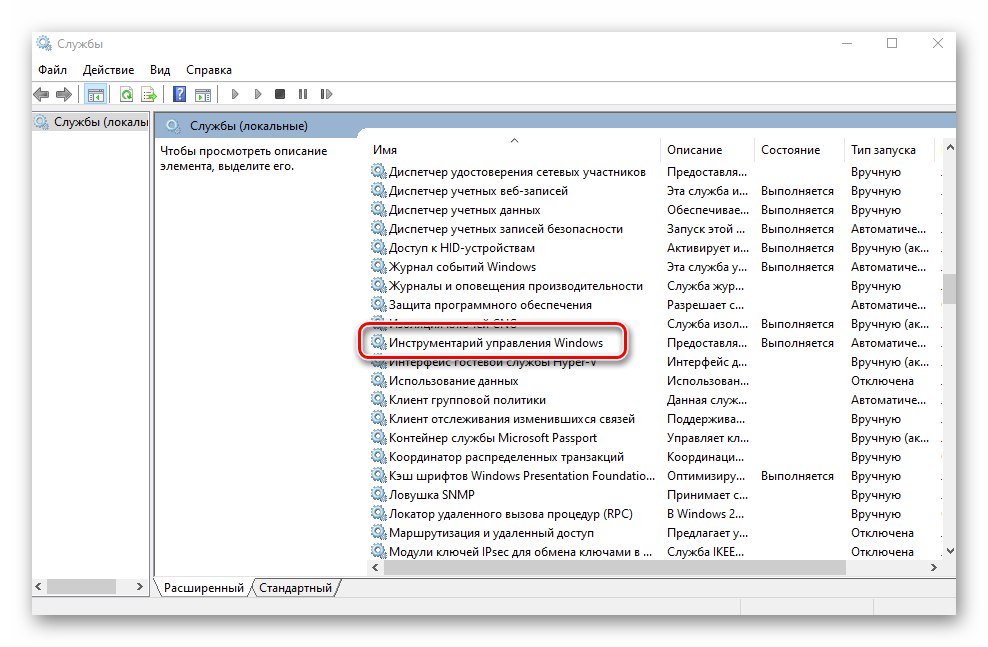Image resolution: width=988 pixels, height=647 pixels.
Task: Toggle the console tree pane icon
Action: tap(95, 93)
